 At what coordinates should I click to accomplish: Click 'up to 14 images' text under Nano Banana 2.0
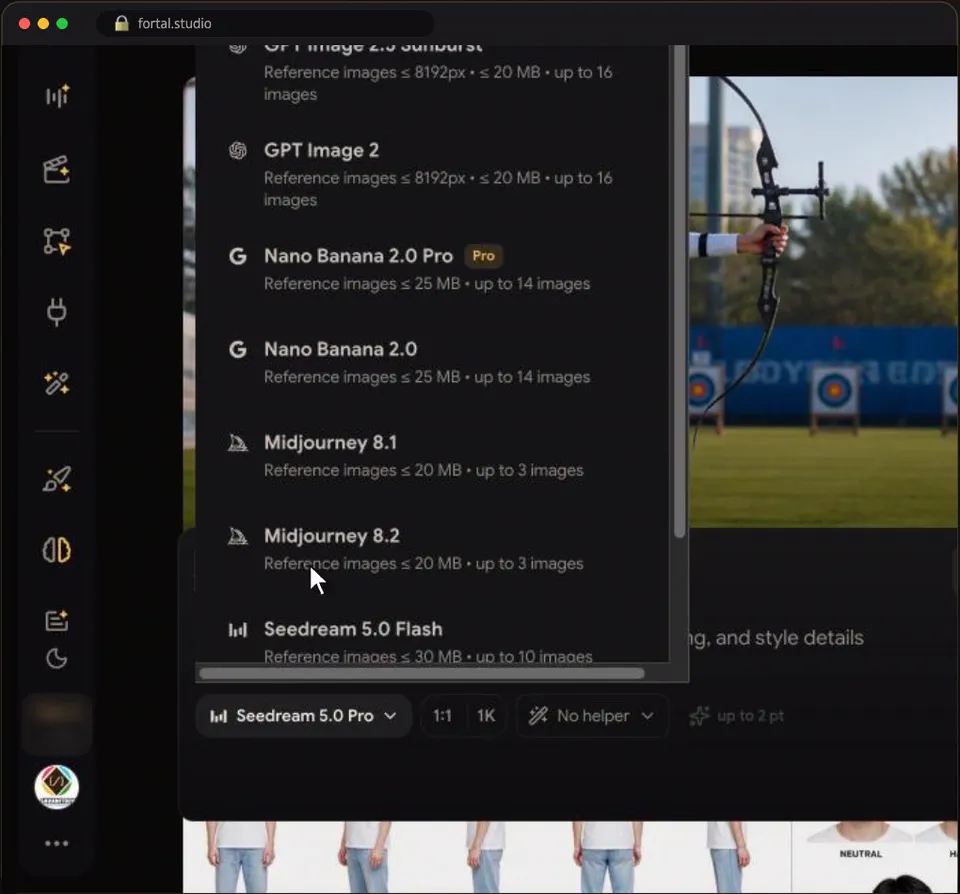[532, 377]
